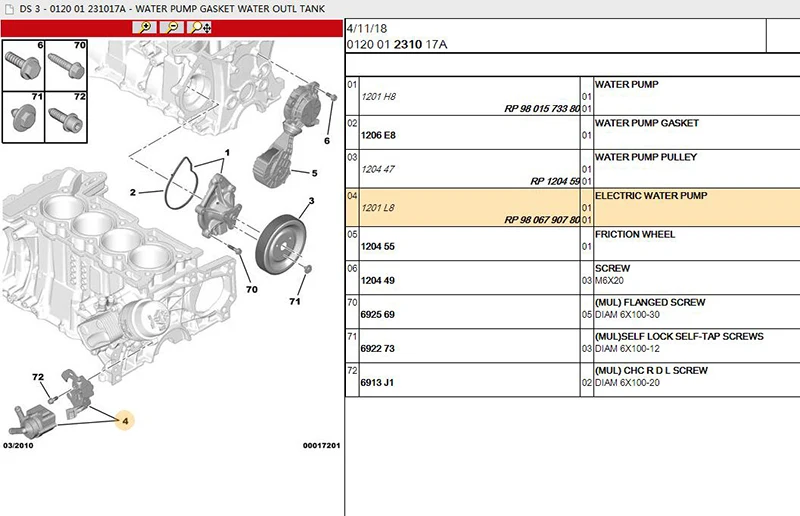This screenshot has height=516, width=800.
Task: Click the document icon in title bar
Action: 9,9
